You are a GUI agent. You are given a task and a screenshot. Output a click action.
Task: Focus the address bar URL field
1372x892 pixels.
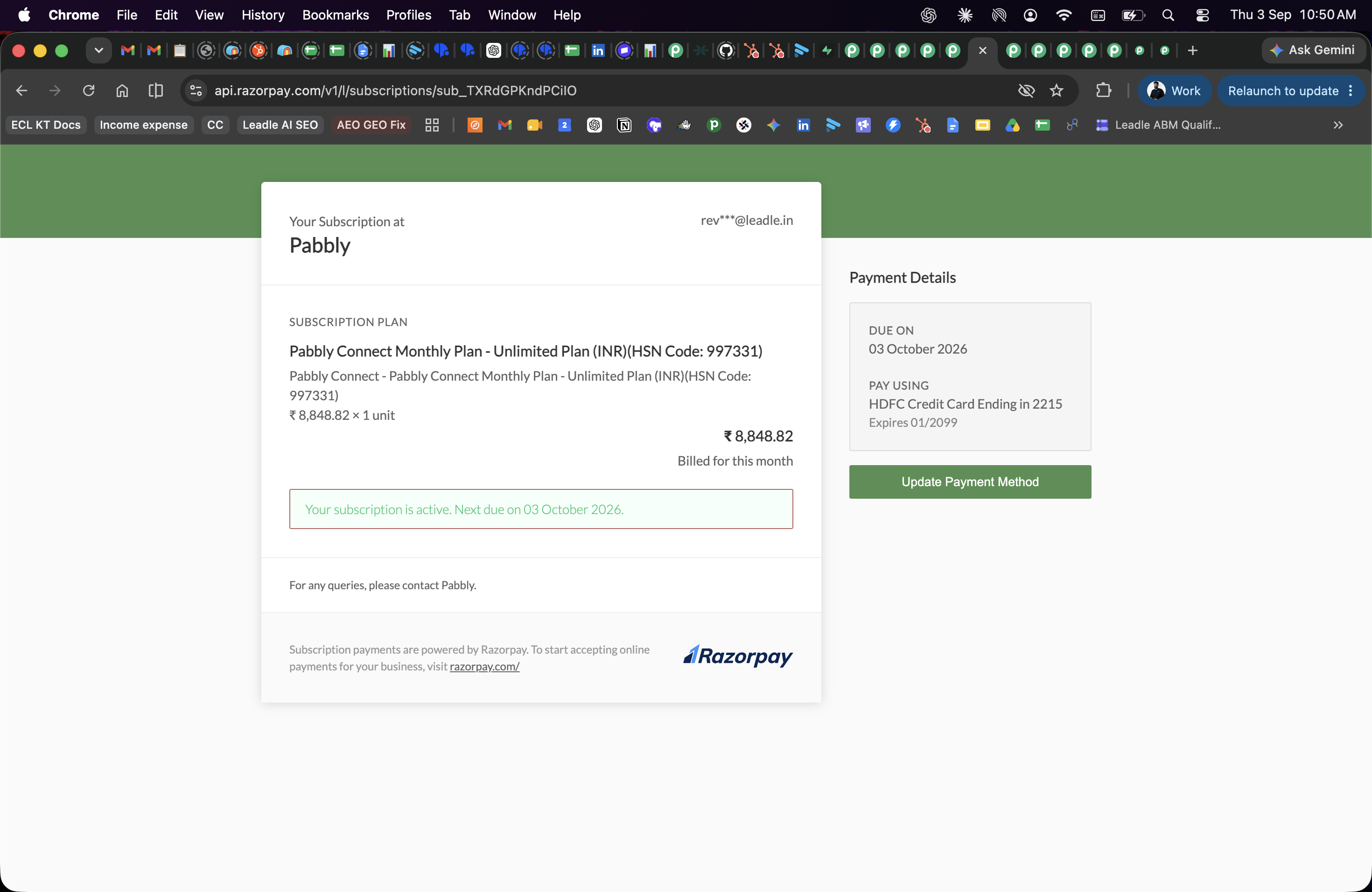click(611, 91)
